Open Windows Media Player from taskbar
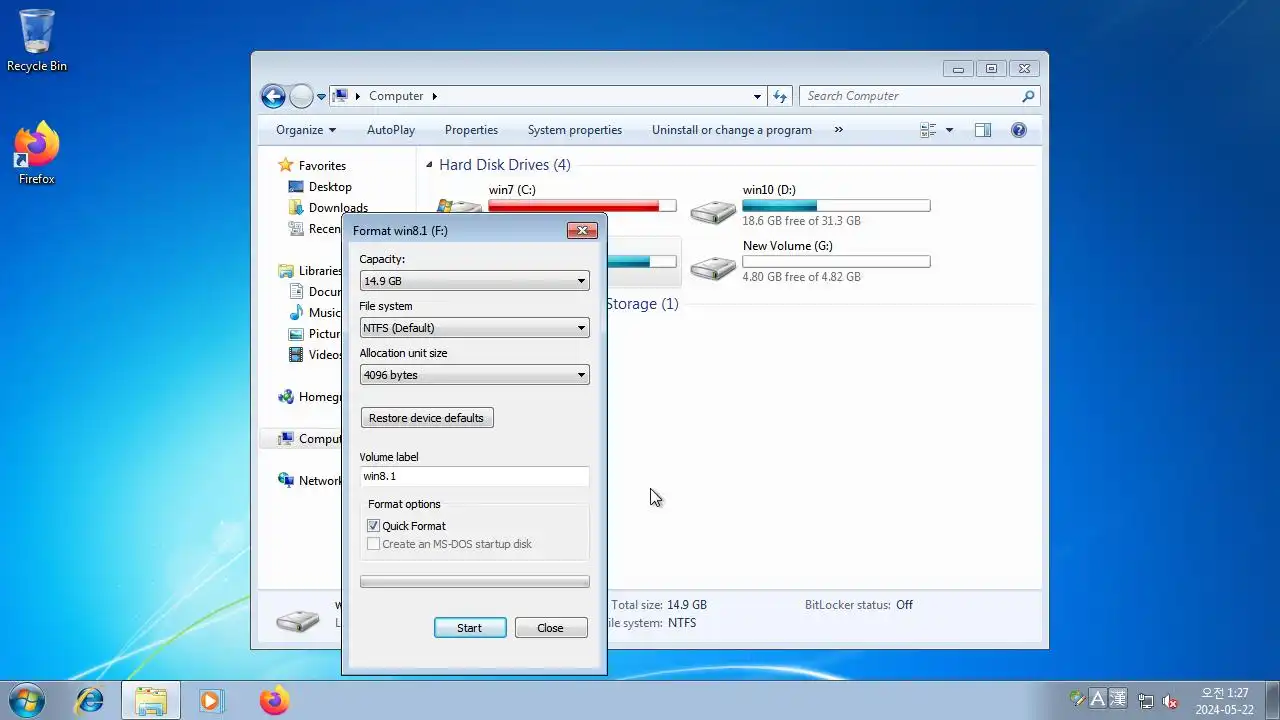This screenshot has width=1280, height=720. 210,700
